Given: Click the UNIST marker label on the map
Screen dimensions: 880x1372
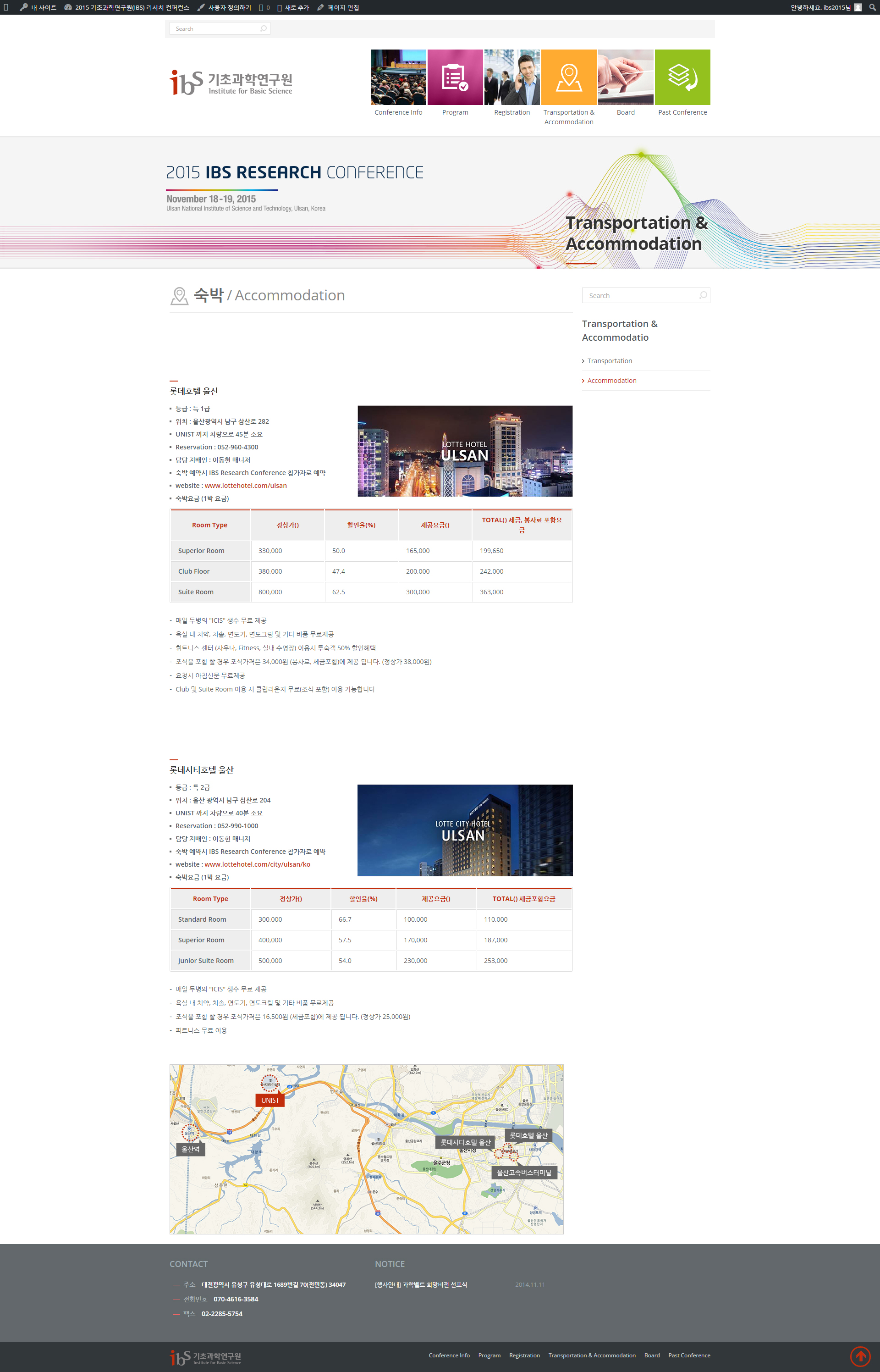Looking at the screenshot, I should pos(269,1100).
